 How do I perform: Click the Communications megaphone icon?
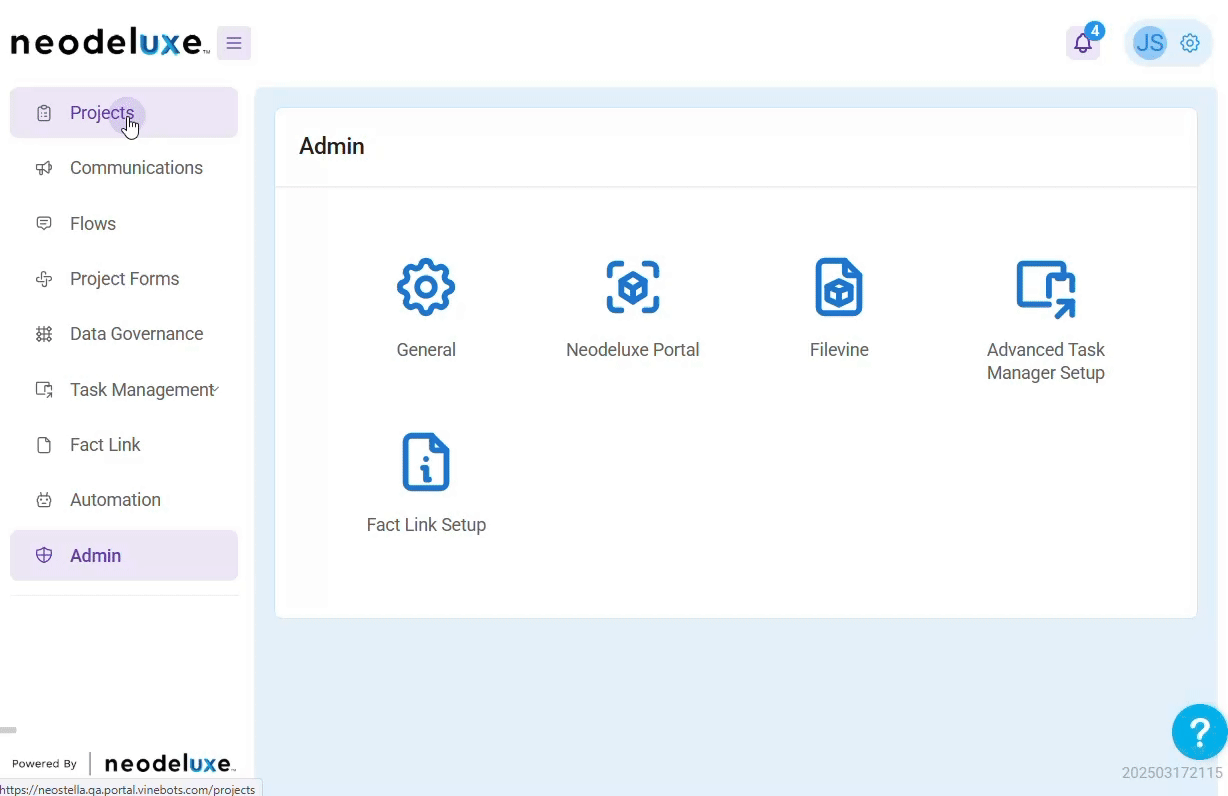(44, 168)
